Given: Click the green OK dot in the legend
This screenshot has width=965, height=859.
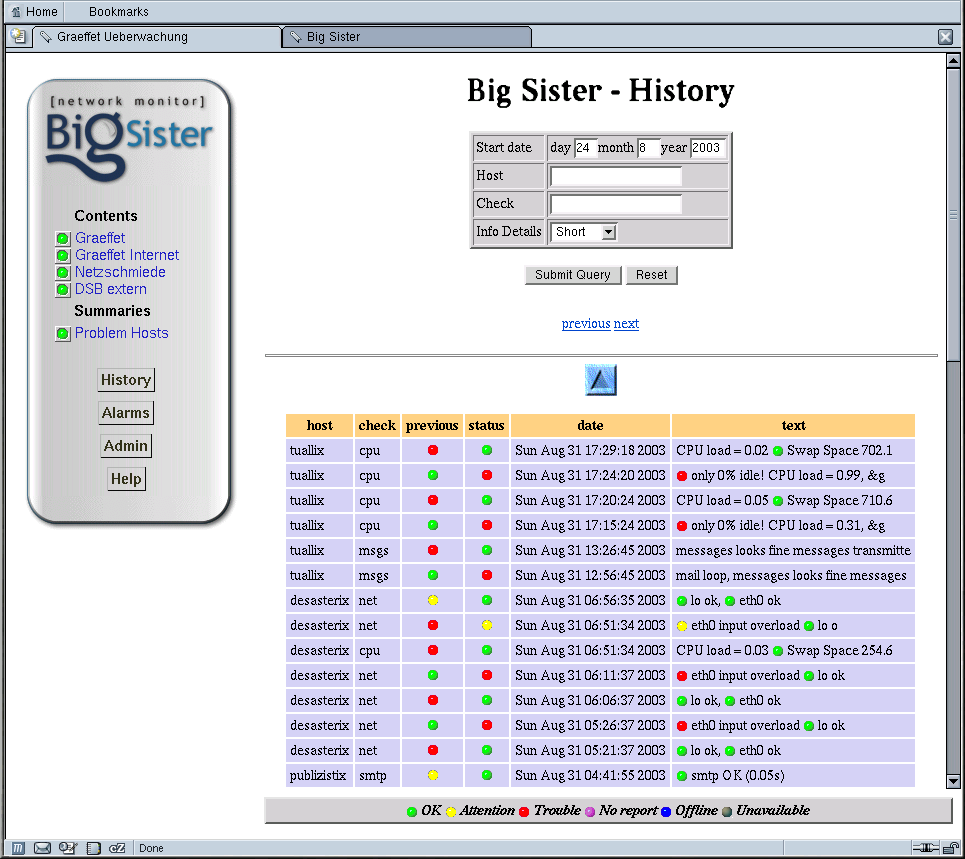Looking at the screenshot, I should pyautogui.click(x=412, y=812).
